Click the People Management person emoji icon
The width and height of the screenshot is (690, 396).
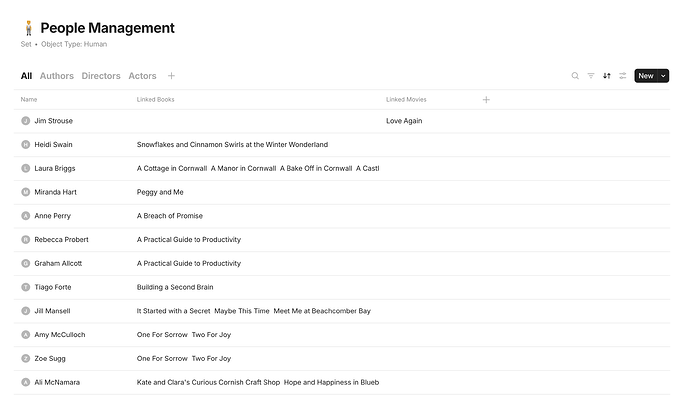coord(29,28)
